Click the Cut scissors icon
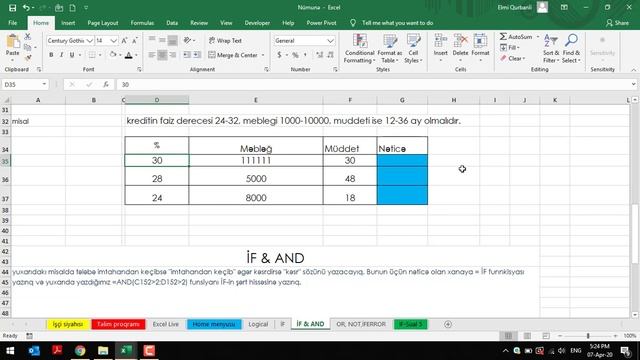The width and height of the screenshot is (640, 360). click(x=28, y=37)
